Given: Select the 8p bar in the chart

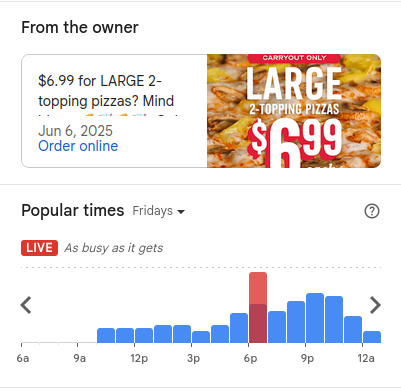Looking at the screenshot, I should [296, 322].
